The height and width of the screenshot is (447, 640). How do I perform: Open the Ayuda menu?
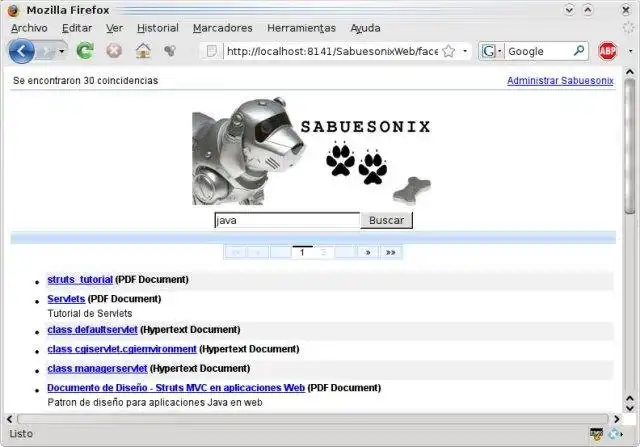click(x=365, y=28)
